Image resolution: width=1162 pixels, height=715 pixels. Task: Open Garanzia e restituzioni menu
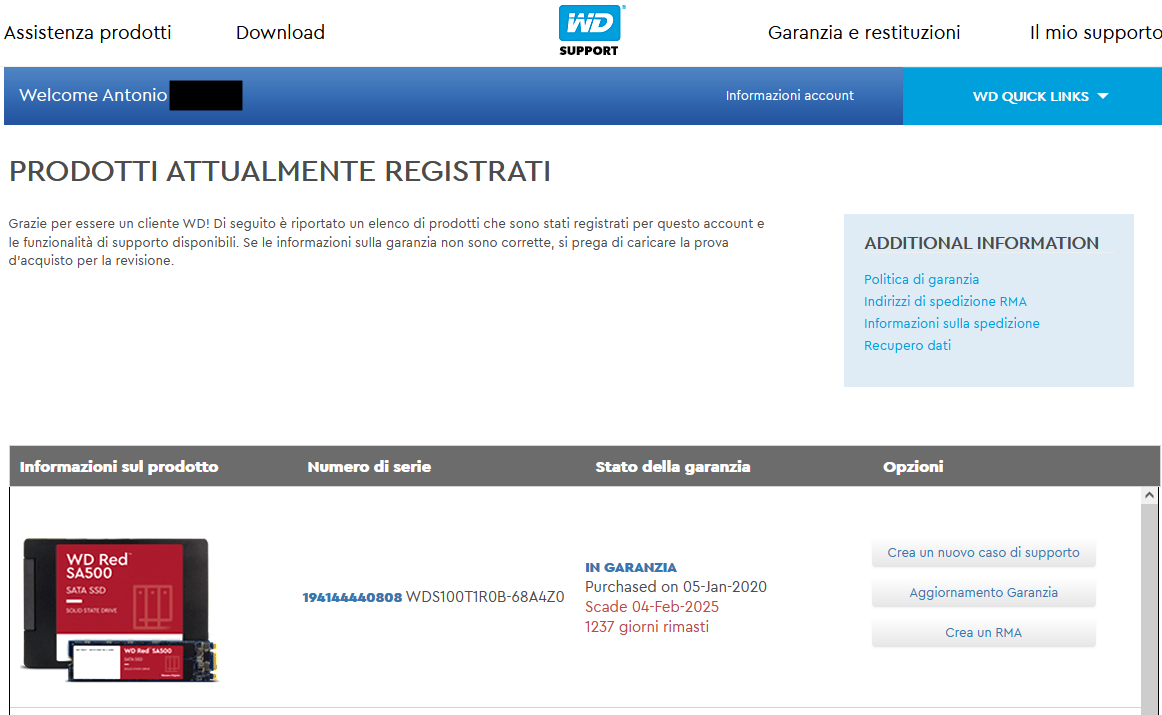[864, 33]
